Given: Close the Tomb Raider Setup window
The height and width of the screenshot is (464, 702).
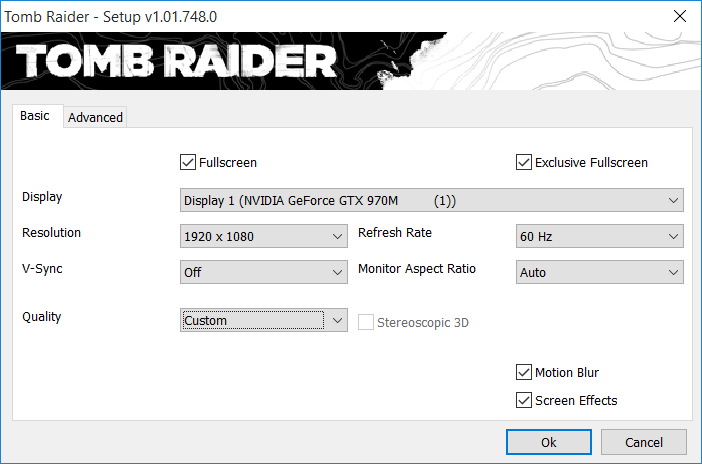Looking at the screenshot, I should [x=680, y=17].
